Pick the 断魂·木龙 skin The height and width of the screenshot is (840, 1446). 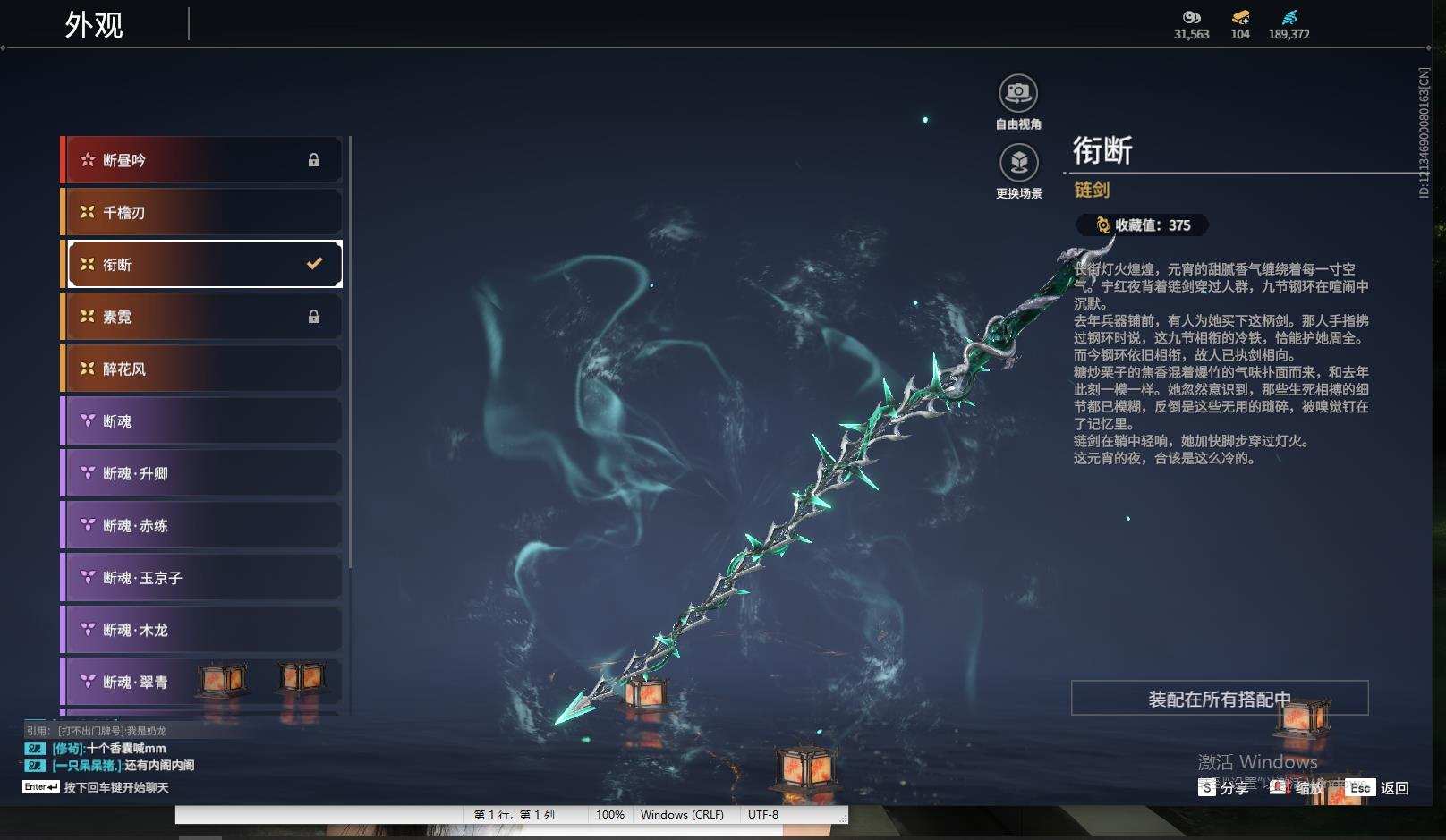(201, 630)
